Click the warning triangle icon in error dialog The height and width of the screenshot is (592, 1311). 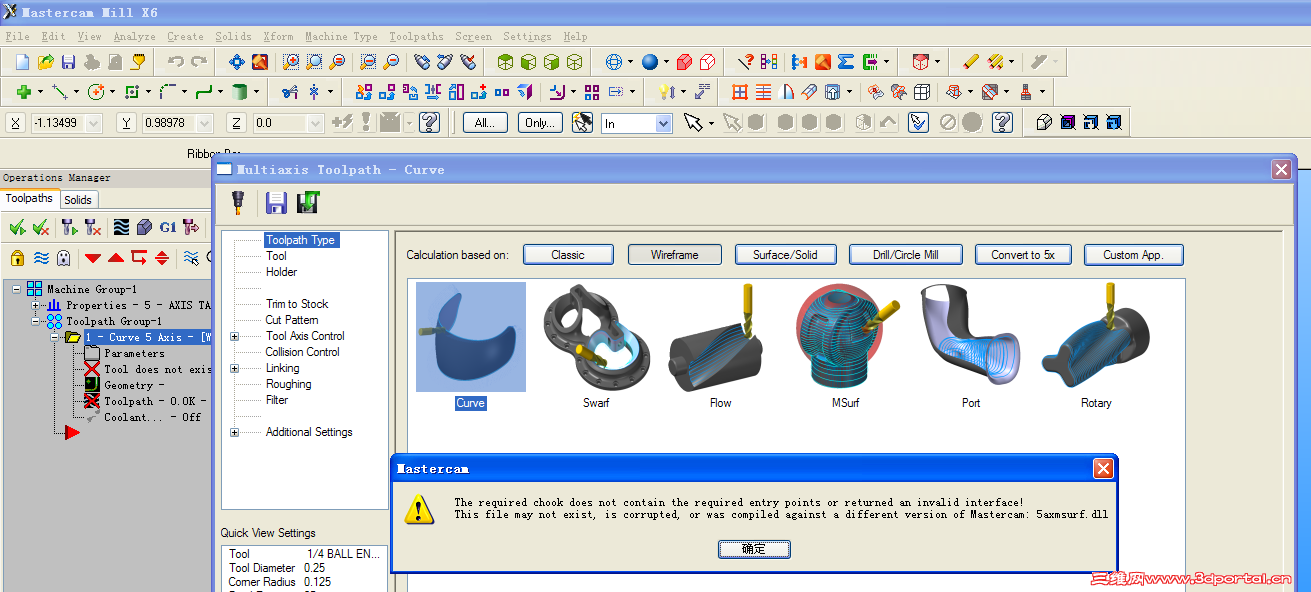(x=419, y=509)
